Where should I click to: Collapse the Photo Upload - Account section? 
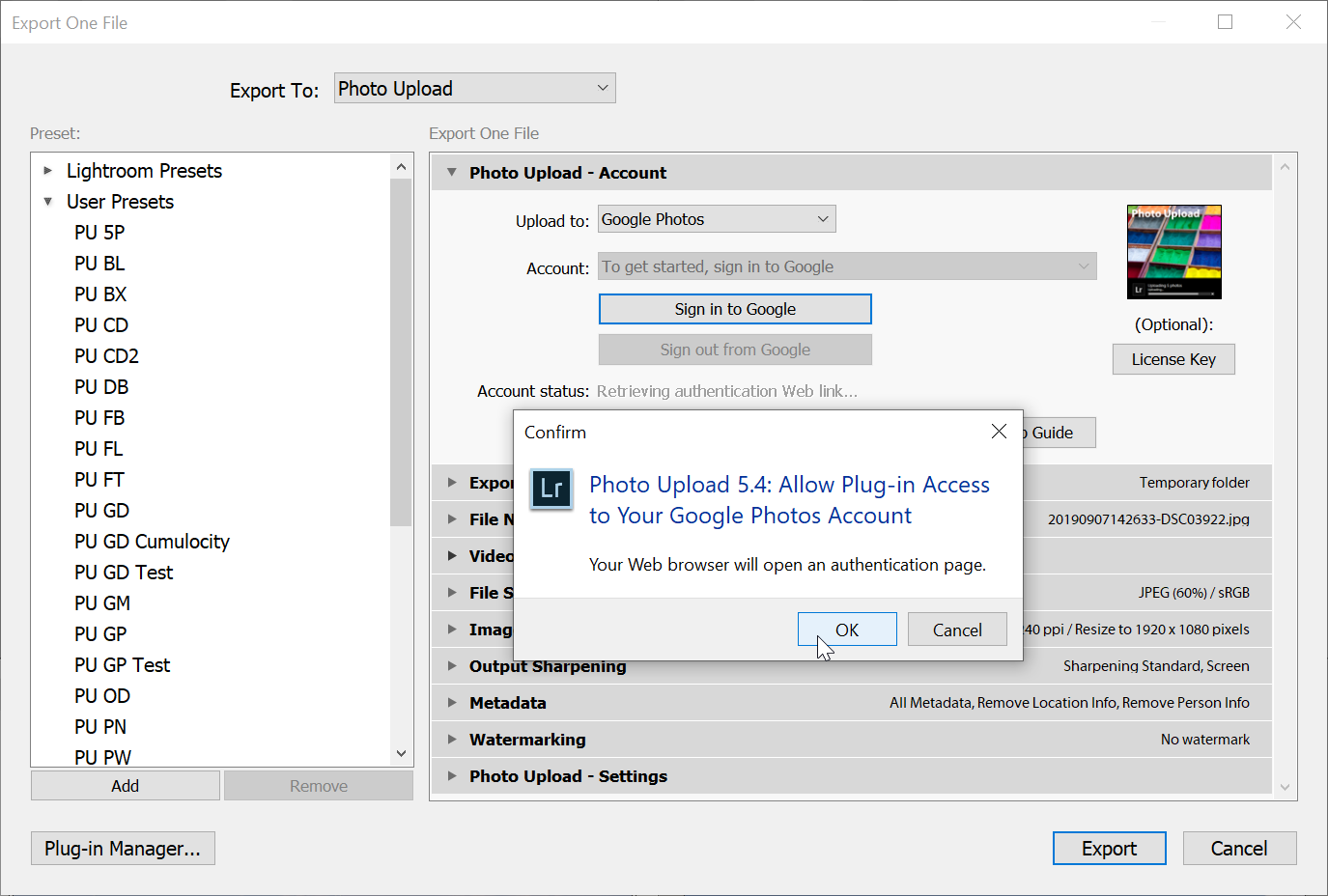(x=451, y=173)
